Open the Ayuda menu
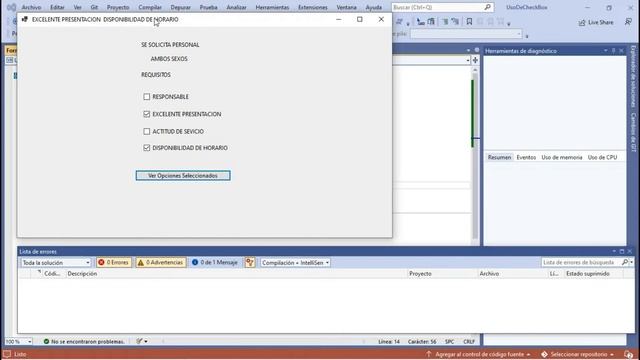Screen dimensions: 640x360 (x=373, y=7)
